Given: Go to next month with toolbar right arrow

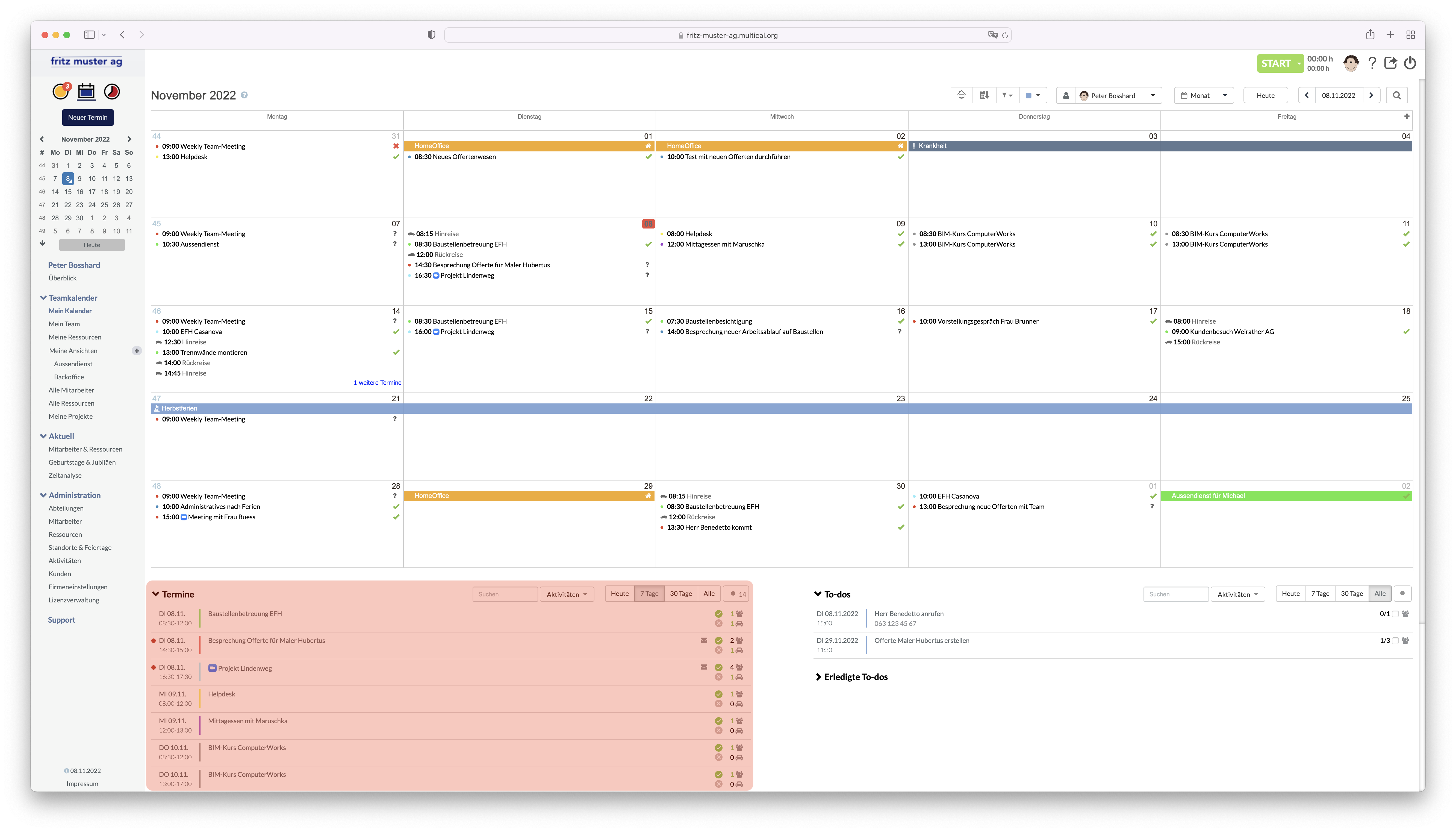Looking at the screenshot, I should pos(1371,95).
